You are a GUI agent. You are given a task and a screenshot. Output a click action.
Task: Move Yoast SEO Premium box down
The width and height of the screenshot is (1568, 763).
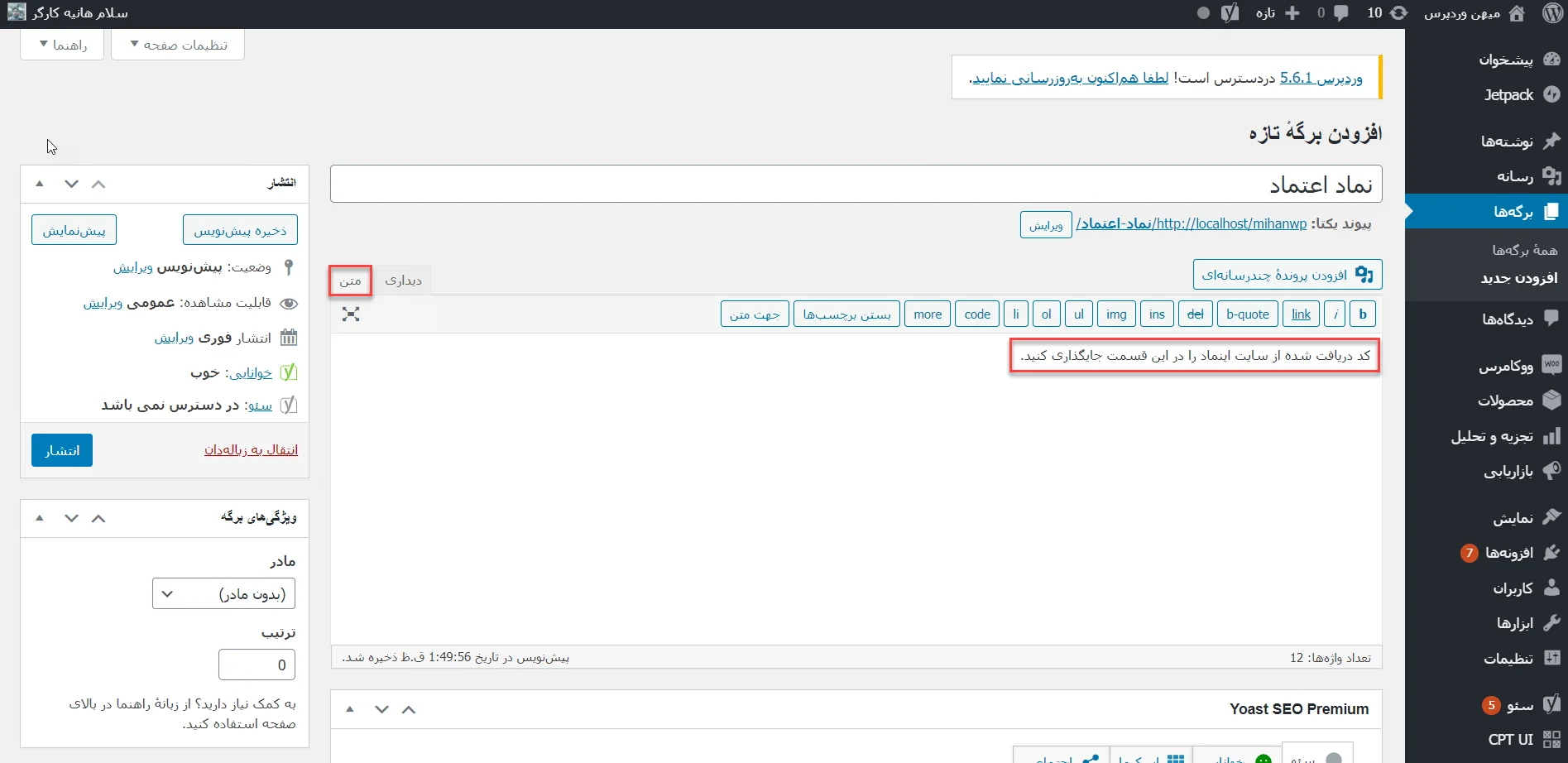click(381, 709)
